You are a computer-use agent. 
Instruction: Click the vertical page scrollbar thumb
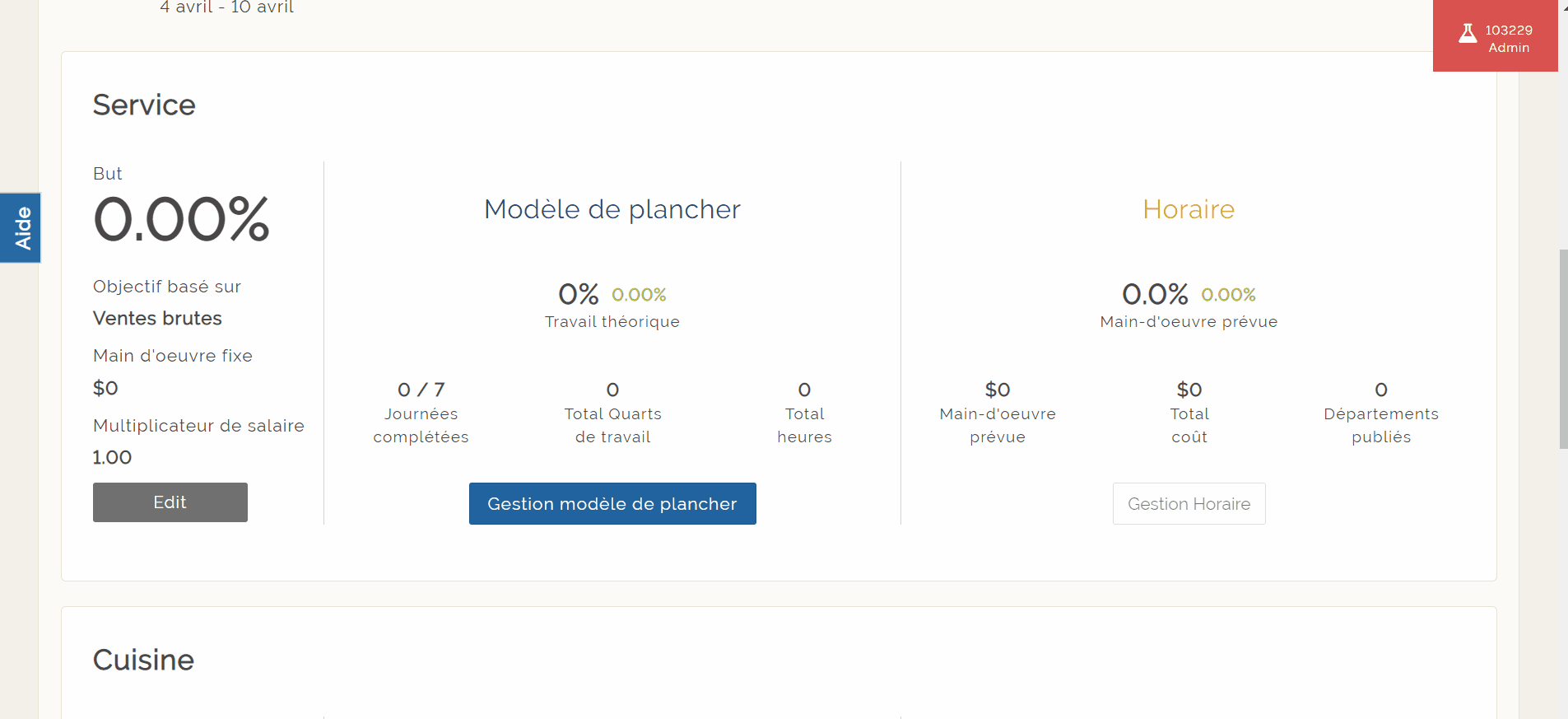coord(1563,349)
